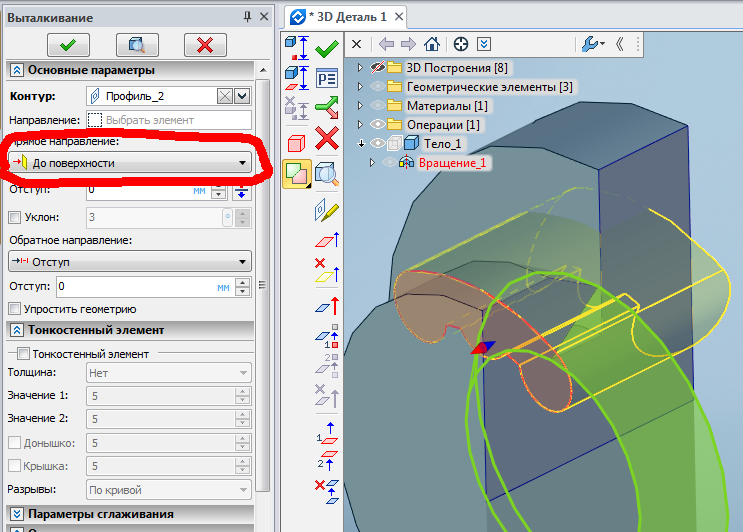The image size is (743, 532).
Task: Open the Толщина dropdown showing Нет
Action: (169, 373)
